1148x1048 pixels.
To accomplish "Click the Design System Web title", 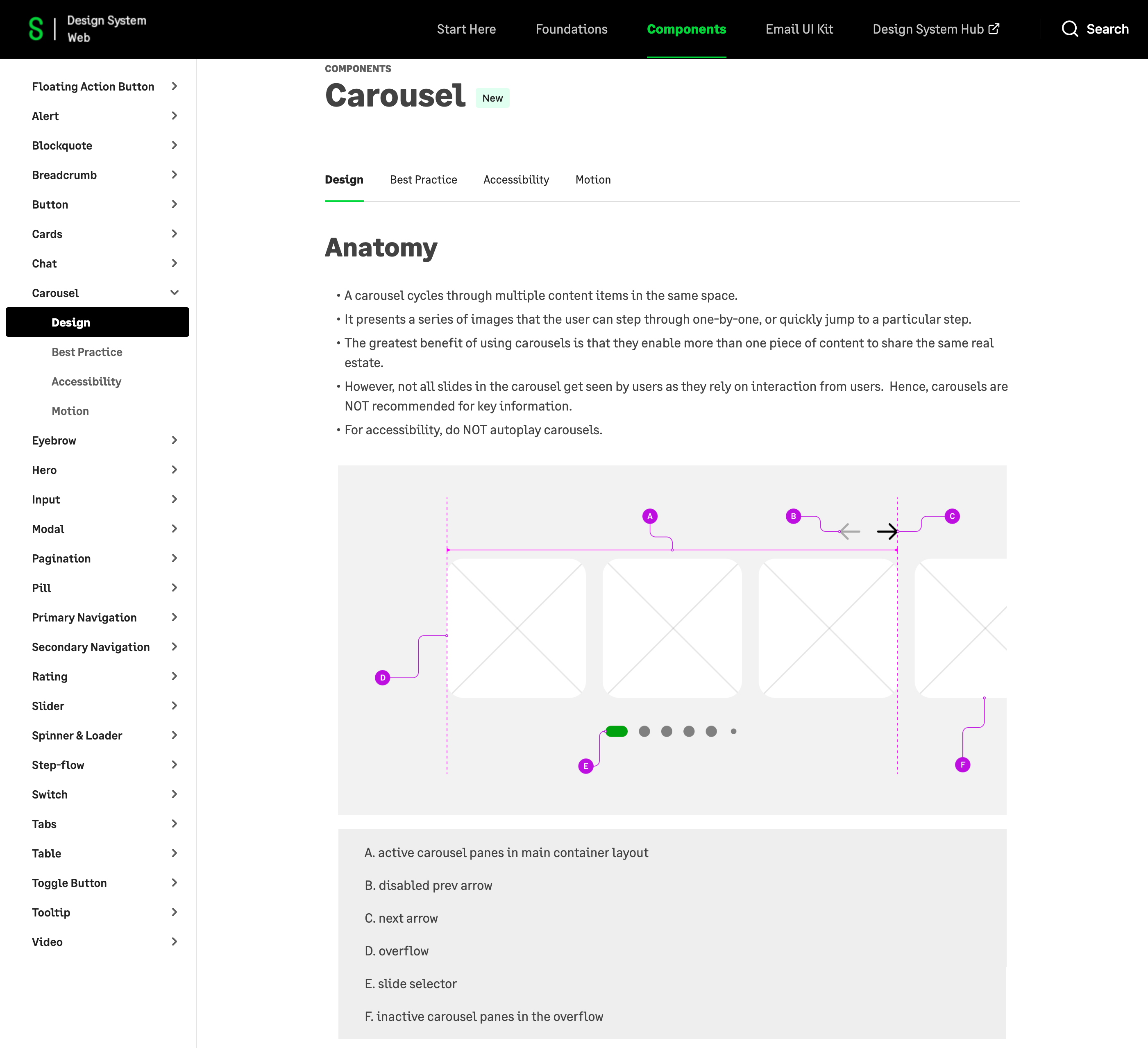I will point(107,29).
